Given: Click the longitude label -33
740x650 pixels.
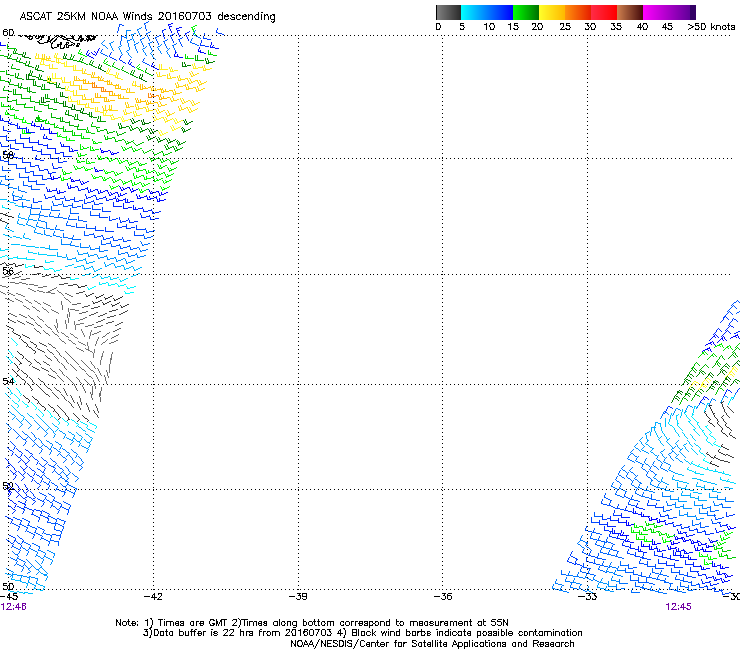Looking at the screenshot, I should [x=588, y=597].
